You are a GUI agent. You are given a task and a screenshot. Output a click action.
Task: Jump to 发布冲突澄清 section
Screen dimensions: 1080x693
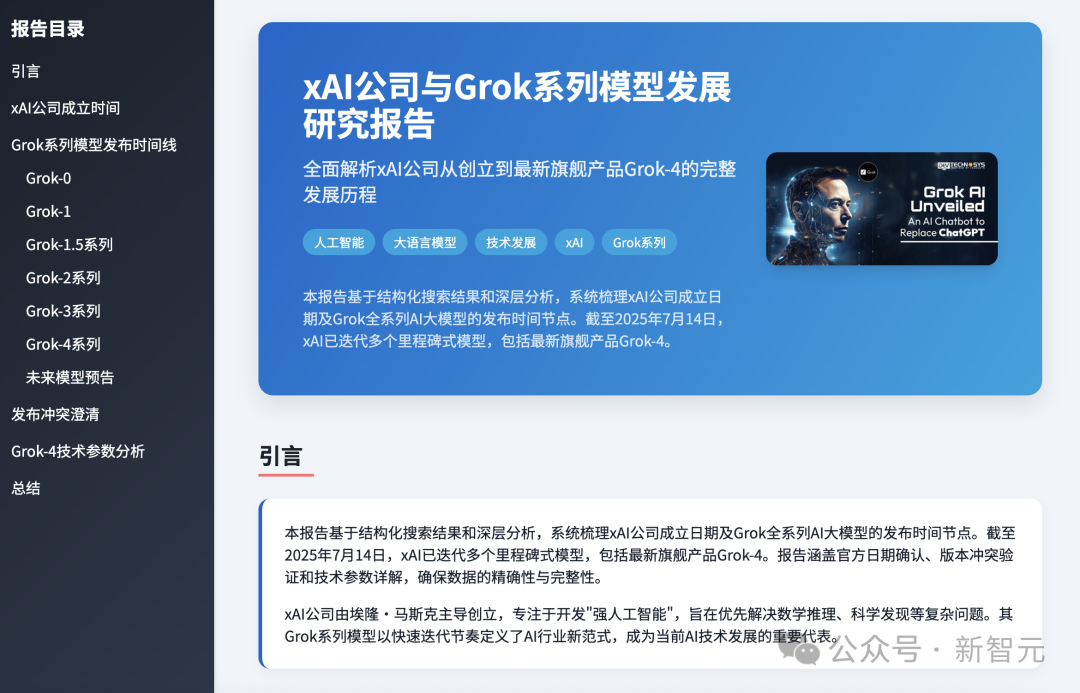[x=55, y=414]
